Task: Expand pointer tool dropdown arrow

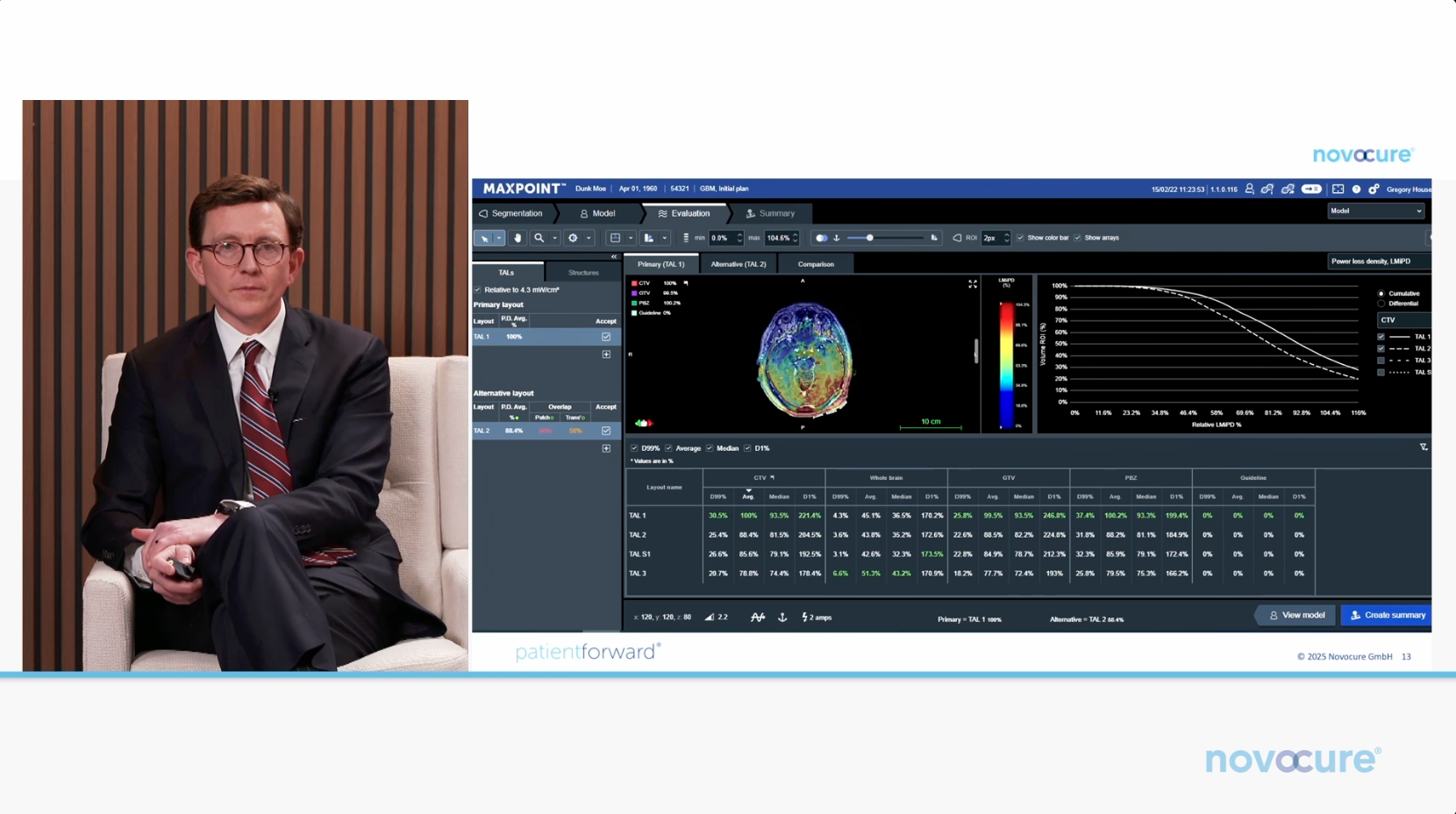Action: coord(499,238)
